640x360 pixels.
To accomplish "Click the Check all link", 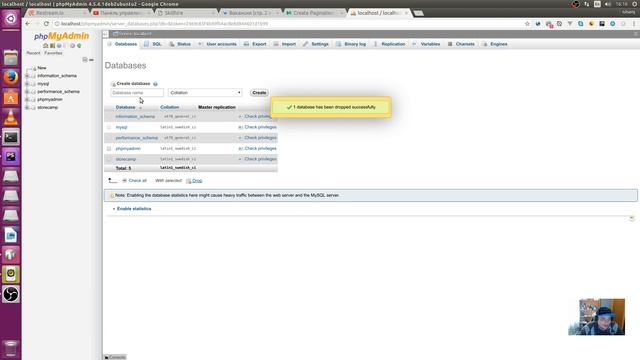I will click(x=138, y=180).
